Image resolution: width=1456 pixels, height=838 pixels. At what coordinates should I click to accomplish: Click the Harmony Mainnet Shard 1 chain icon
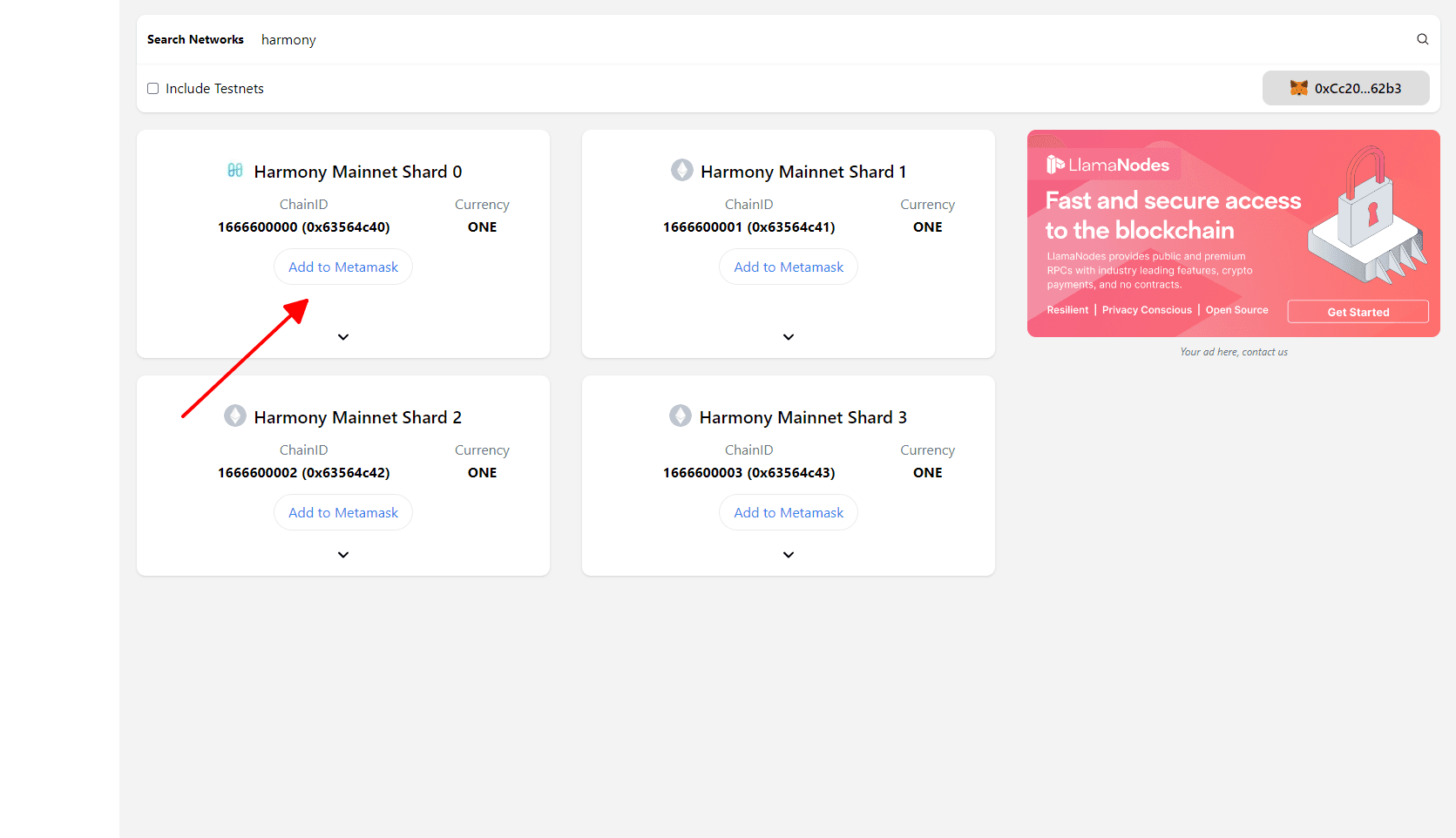click(682, 170)
